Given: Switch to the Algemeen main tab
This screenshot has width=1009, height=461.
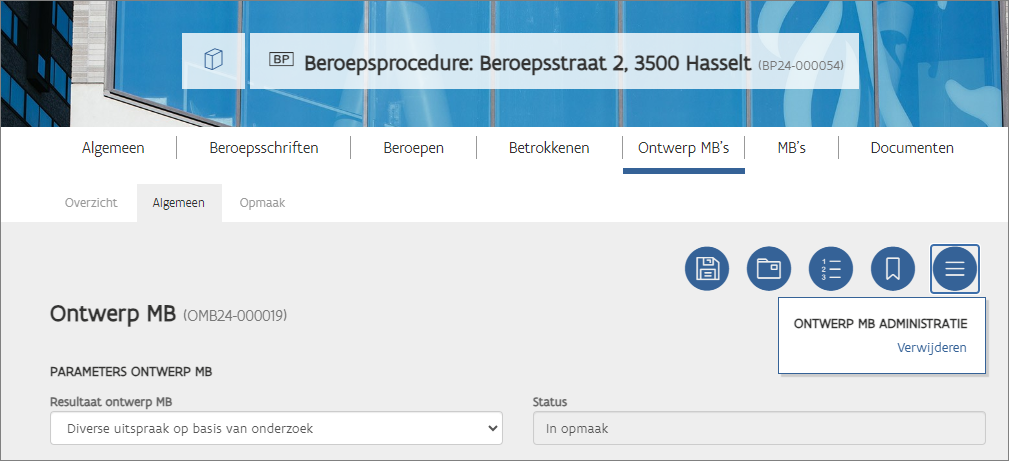Looking at the screenshot, I should pyautogui.click(x=113, y=148).
